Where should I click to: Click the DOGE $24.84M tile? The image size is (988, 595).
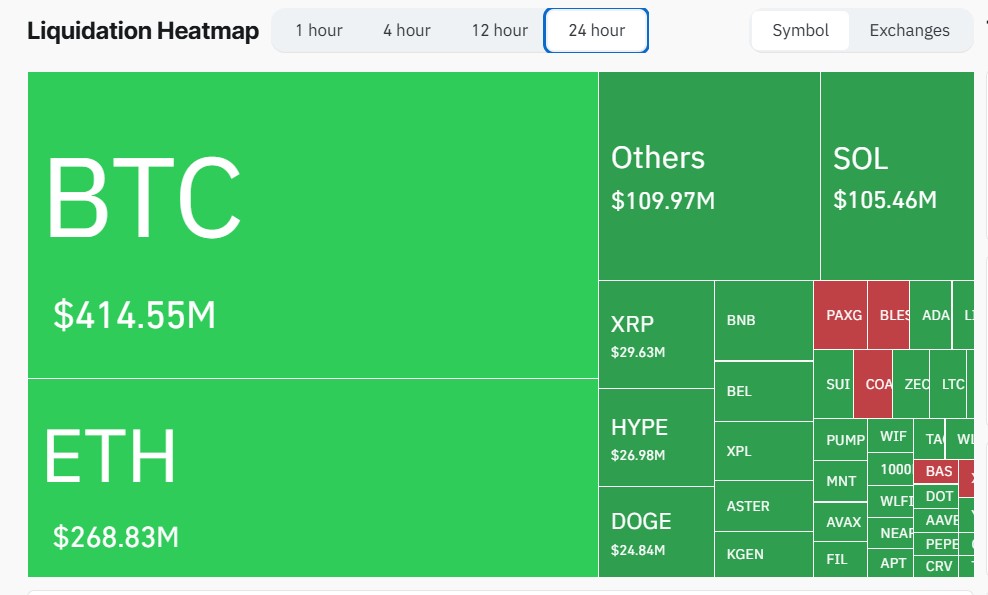coord(656,532)
